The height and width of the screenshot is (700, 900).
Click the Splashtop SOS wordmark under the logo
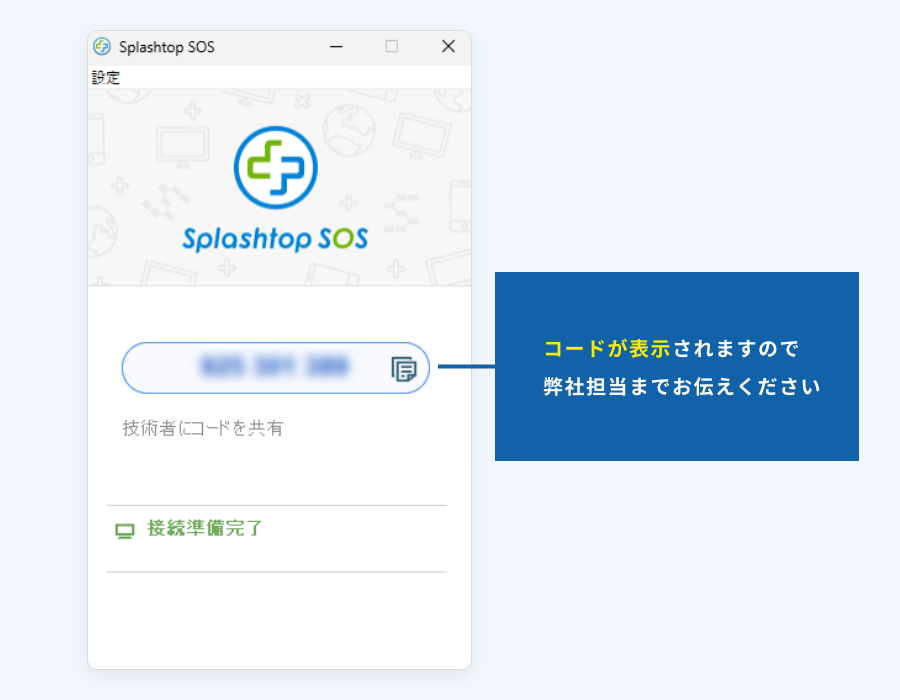click(x=276, y=238)
